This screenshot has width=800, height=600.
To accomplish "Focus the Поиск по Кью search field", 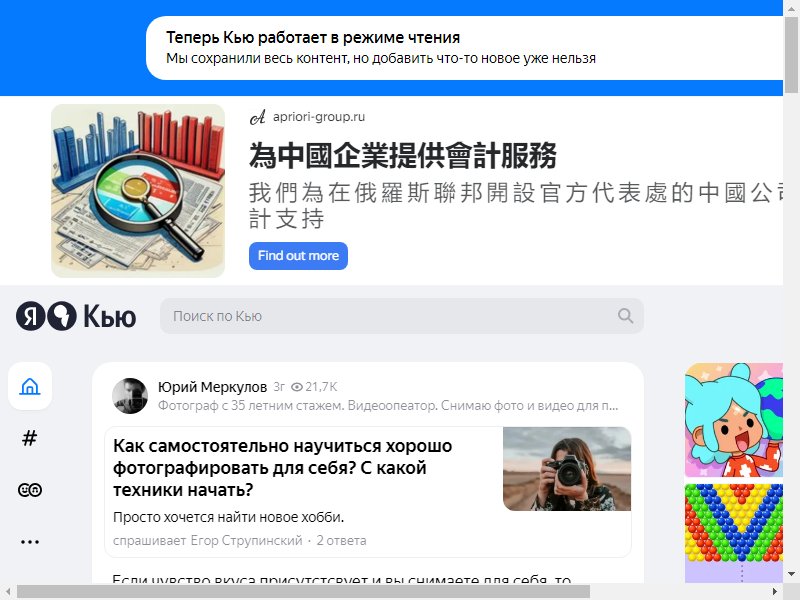I will click(402, 316).
